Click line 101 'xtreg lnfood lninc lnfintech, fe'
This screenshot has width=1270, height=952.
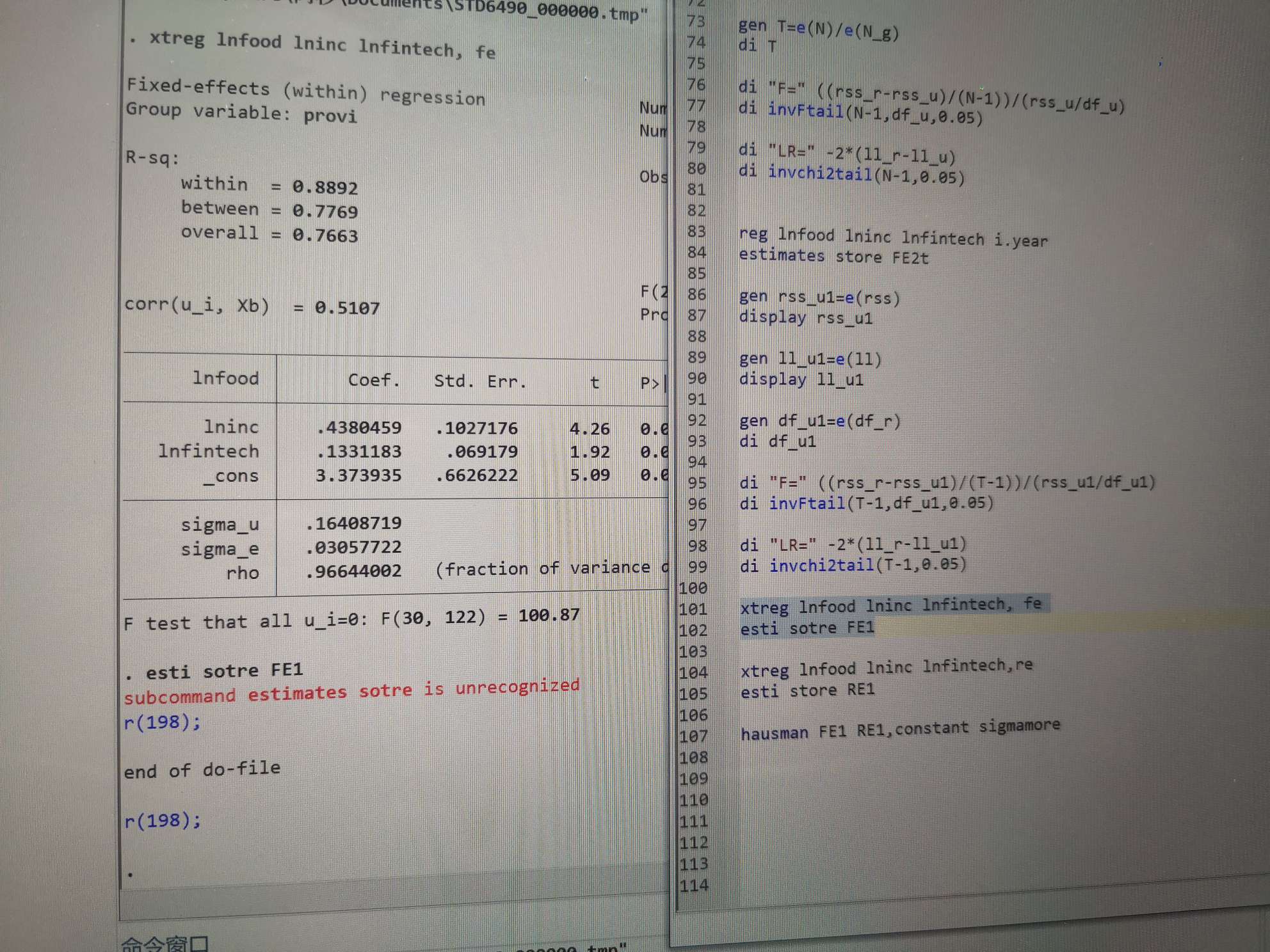coord(890,605)
